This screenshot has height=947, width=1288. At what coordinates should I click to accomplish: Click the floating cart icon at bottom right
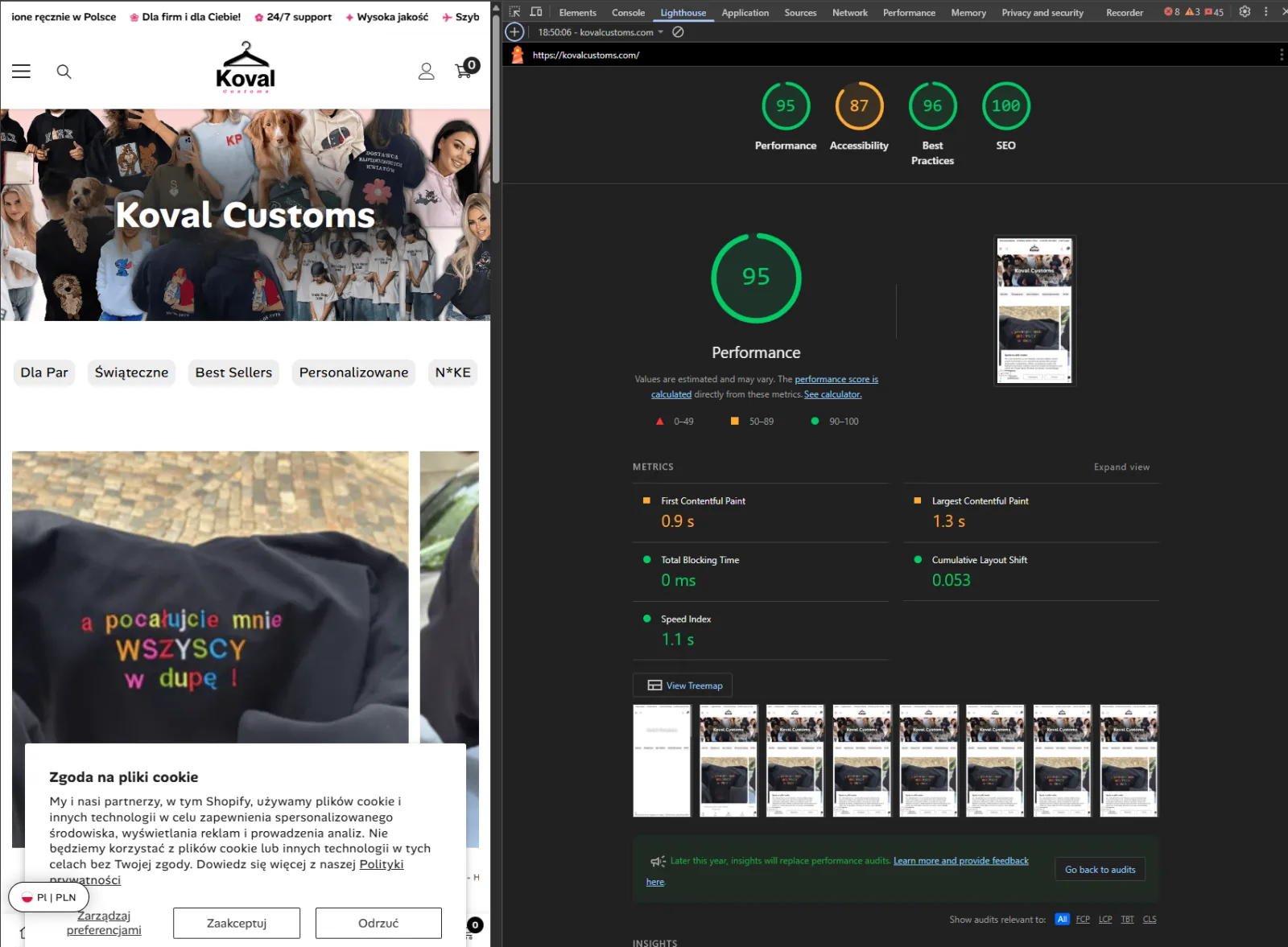click(x=474, y=927)
